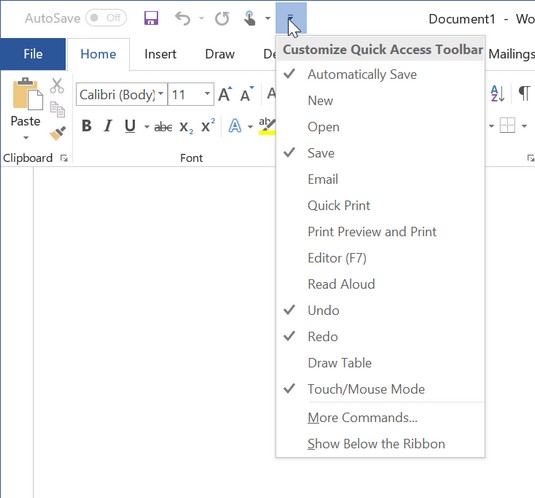Apply Superscript formatting
The height and width of the screenshot is (498, 535).
208,126
